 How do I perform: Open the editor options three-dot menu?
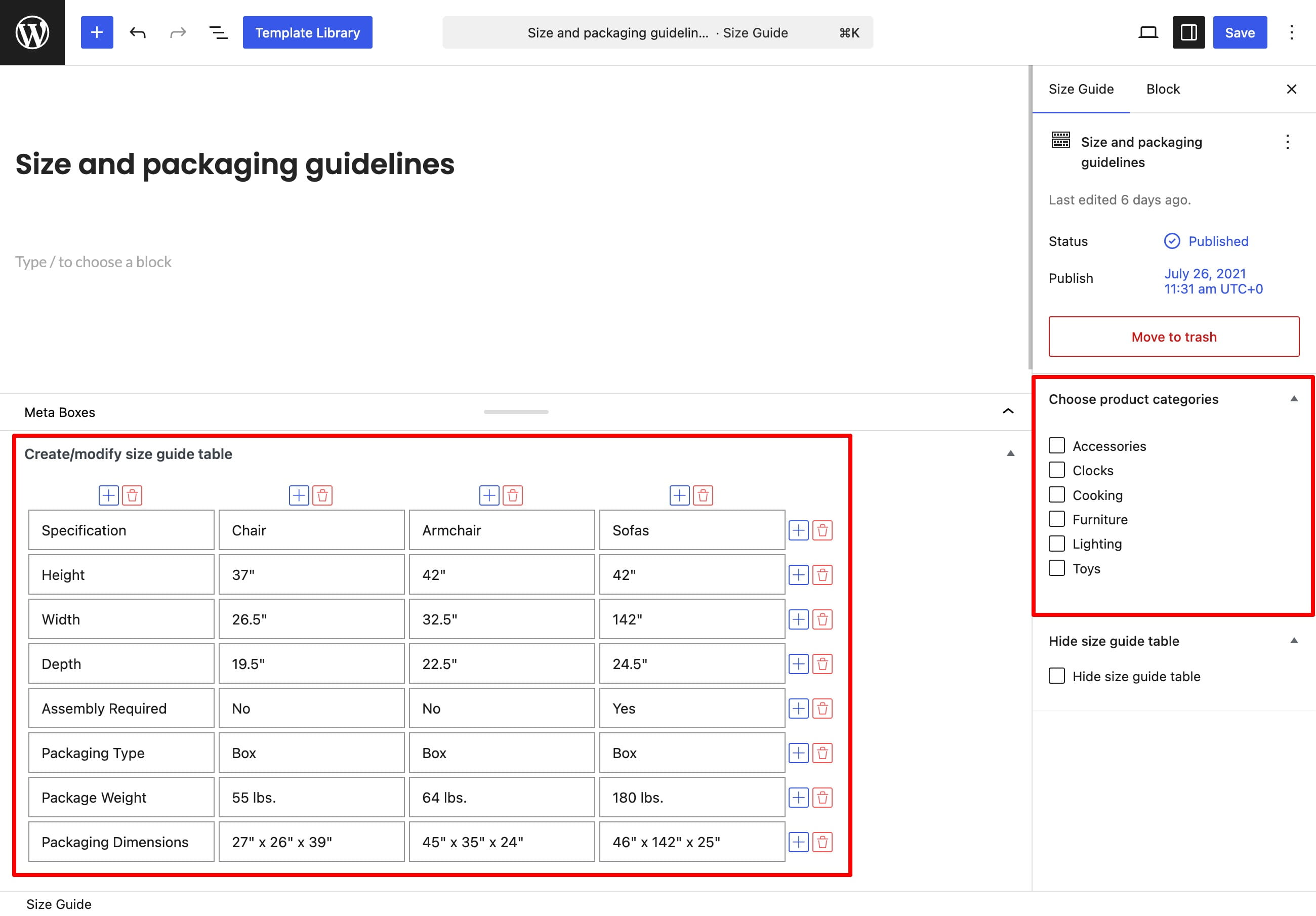point(1291,33)
